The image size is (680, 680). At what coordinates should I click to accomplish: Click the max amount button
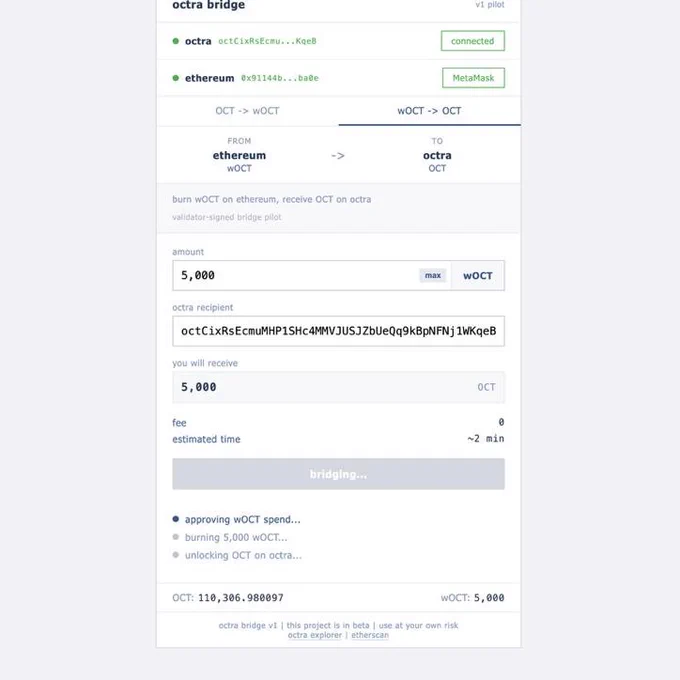433,275
